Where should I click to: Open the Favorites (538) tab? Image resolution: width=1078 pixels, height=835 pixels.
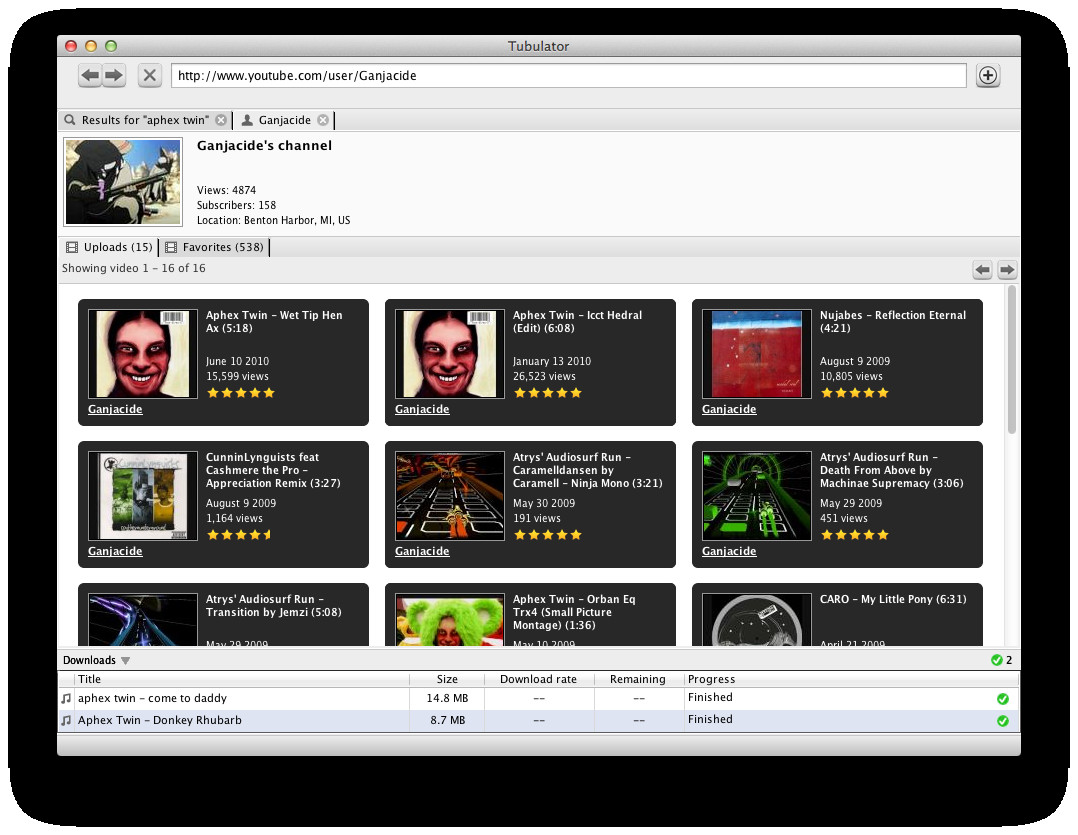pyautogui.click(x=214, y=247)
